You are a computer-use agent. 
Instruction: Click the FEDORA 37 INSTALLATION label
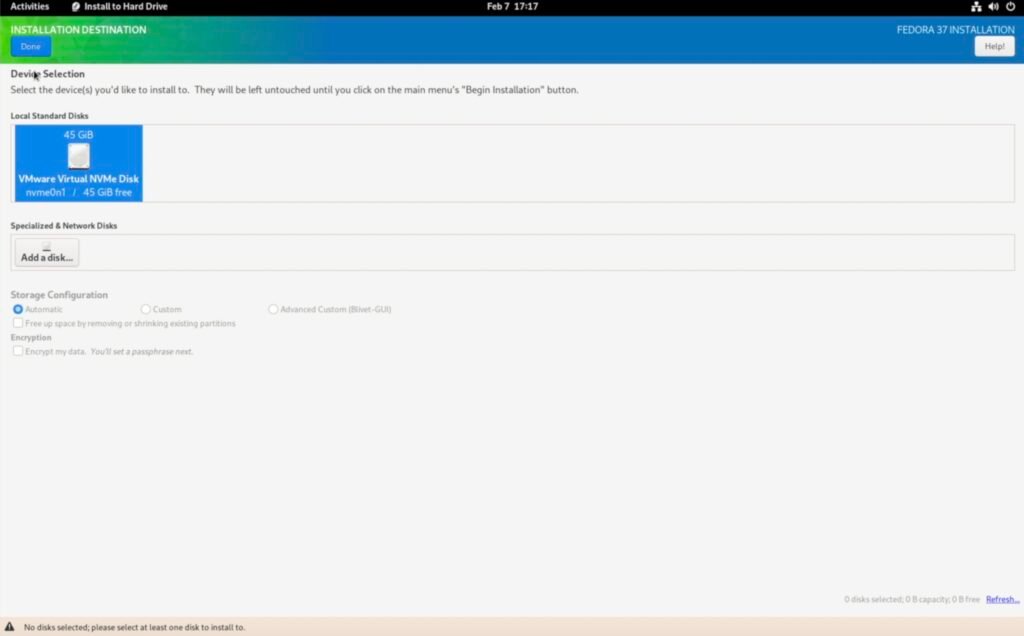[955, 29]
